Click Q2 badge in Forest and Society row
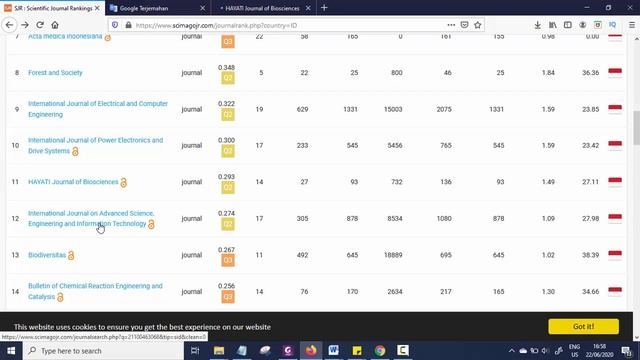 228,78
